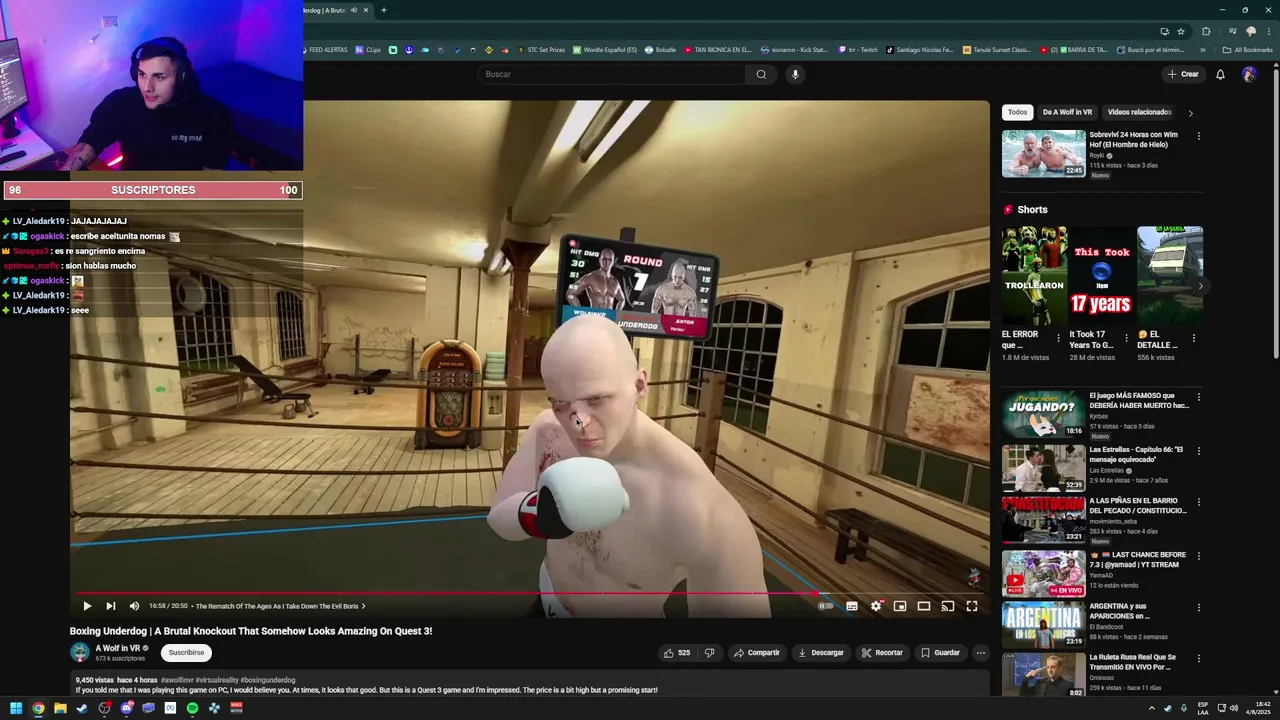Enable theater mode view
Image resolution: width=1280 pixels, height=720 pixels.
(924, 606)
